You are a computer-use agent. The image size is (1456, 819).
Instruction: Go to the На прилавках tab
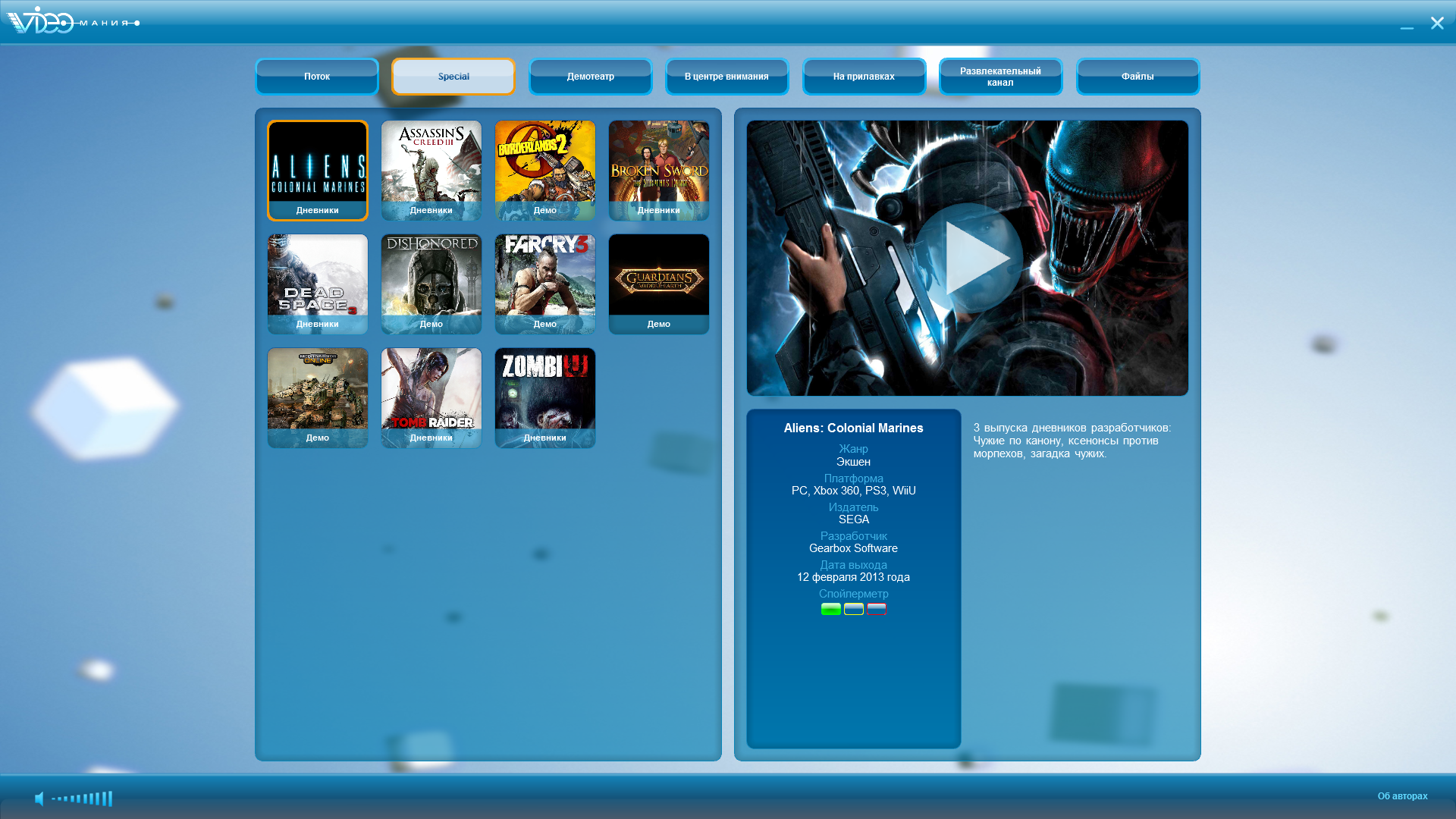(x=864, y=77)
